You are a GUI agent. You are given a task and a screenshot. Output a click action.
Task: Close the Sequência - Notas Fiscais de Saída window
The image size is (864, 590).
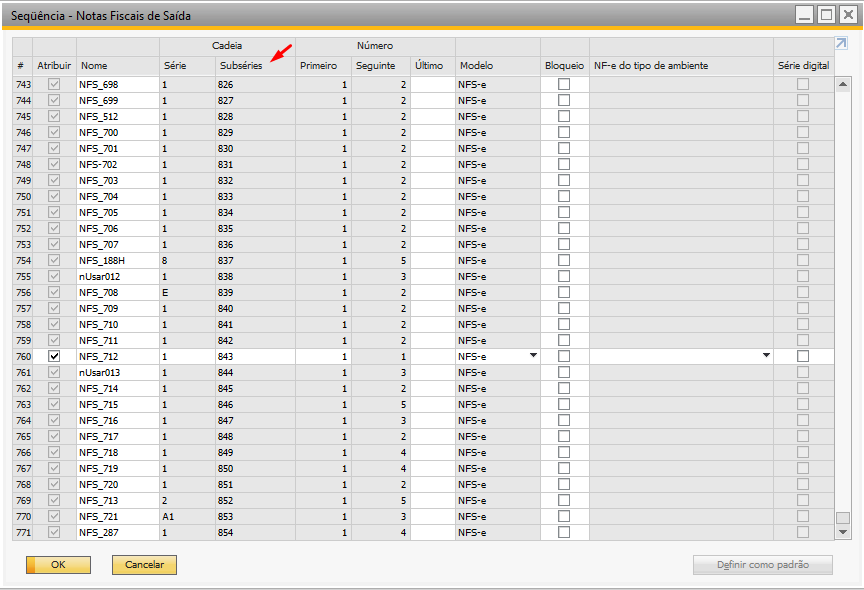[848, 15]
